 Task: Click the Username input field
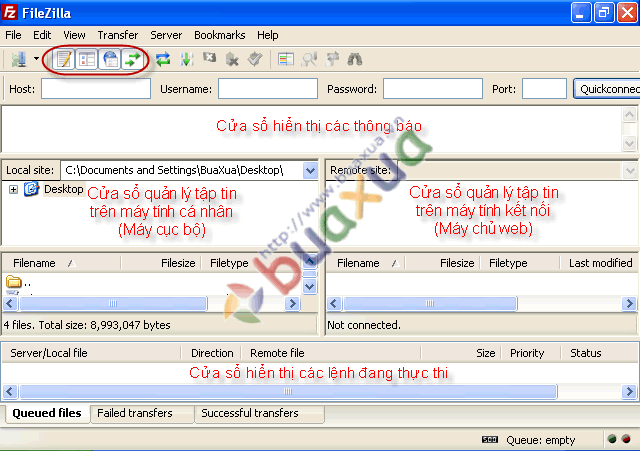(x=268, y=89)
